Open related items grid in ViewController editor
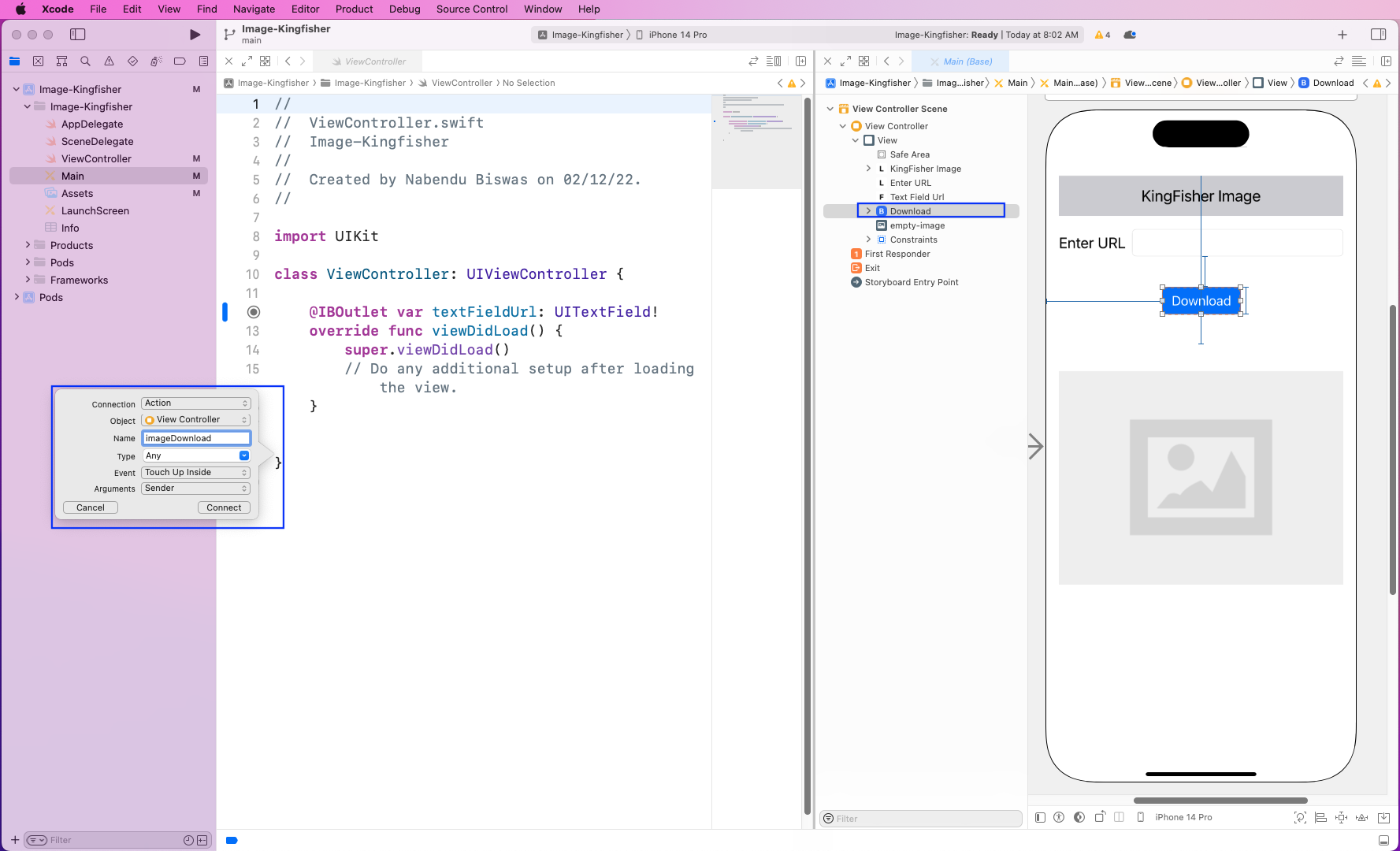This screenshot has width=1400, height=851. pos(266,61)
